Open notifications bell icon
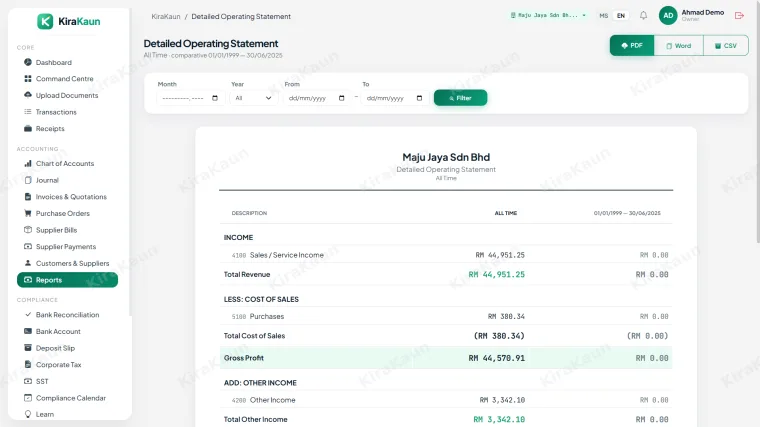 click(x=643, y=16)
